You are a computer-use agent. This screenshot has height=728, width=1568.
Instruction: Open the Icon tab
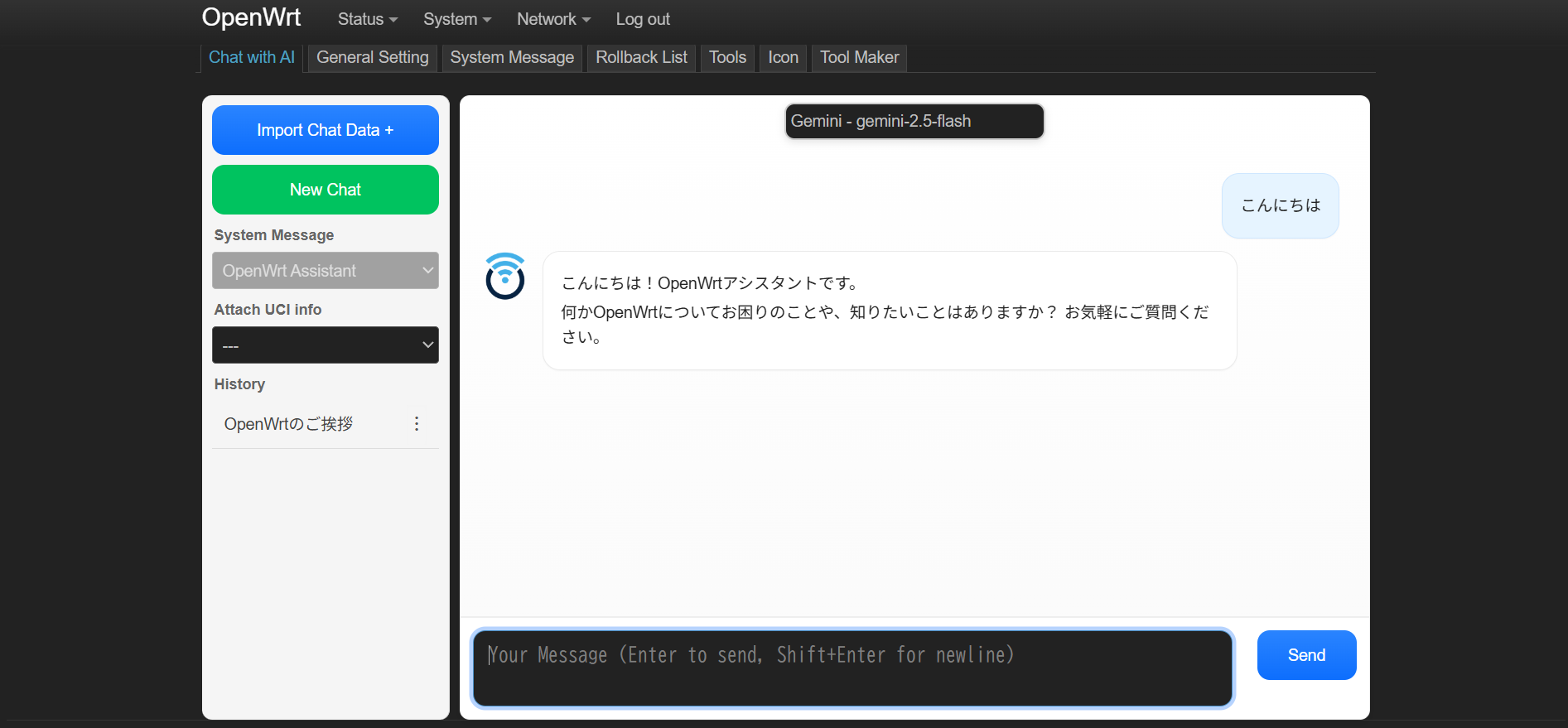coord(783,58)
